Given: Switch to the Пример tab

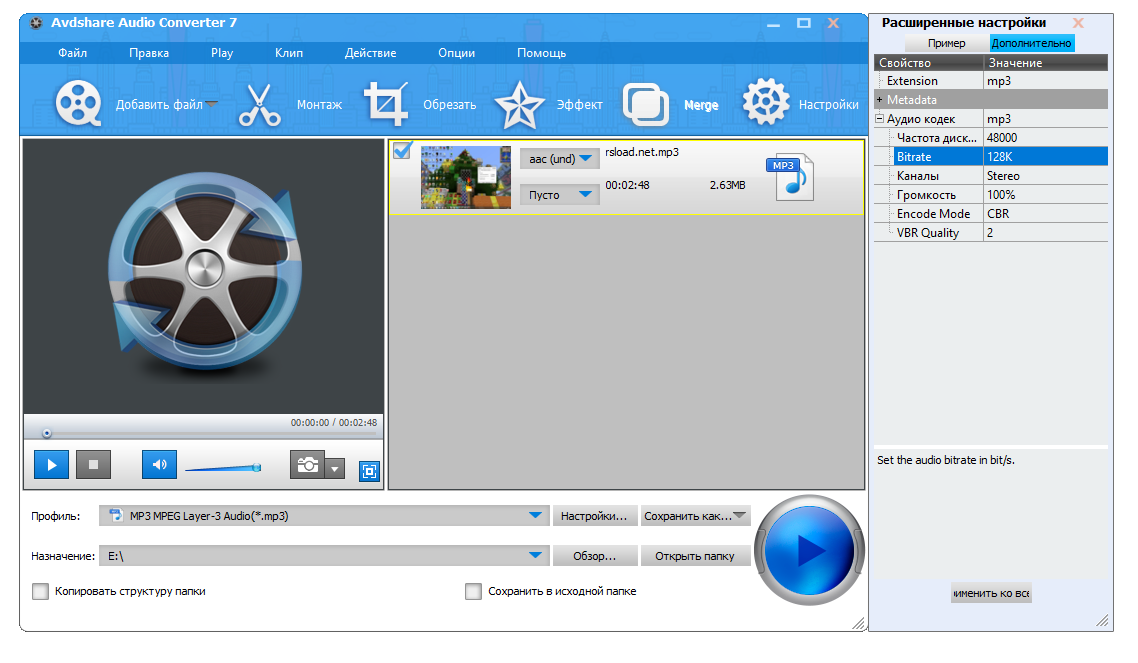Looking at the screenshot, I should [x=946, y=43].
